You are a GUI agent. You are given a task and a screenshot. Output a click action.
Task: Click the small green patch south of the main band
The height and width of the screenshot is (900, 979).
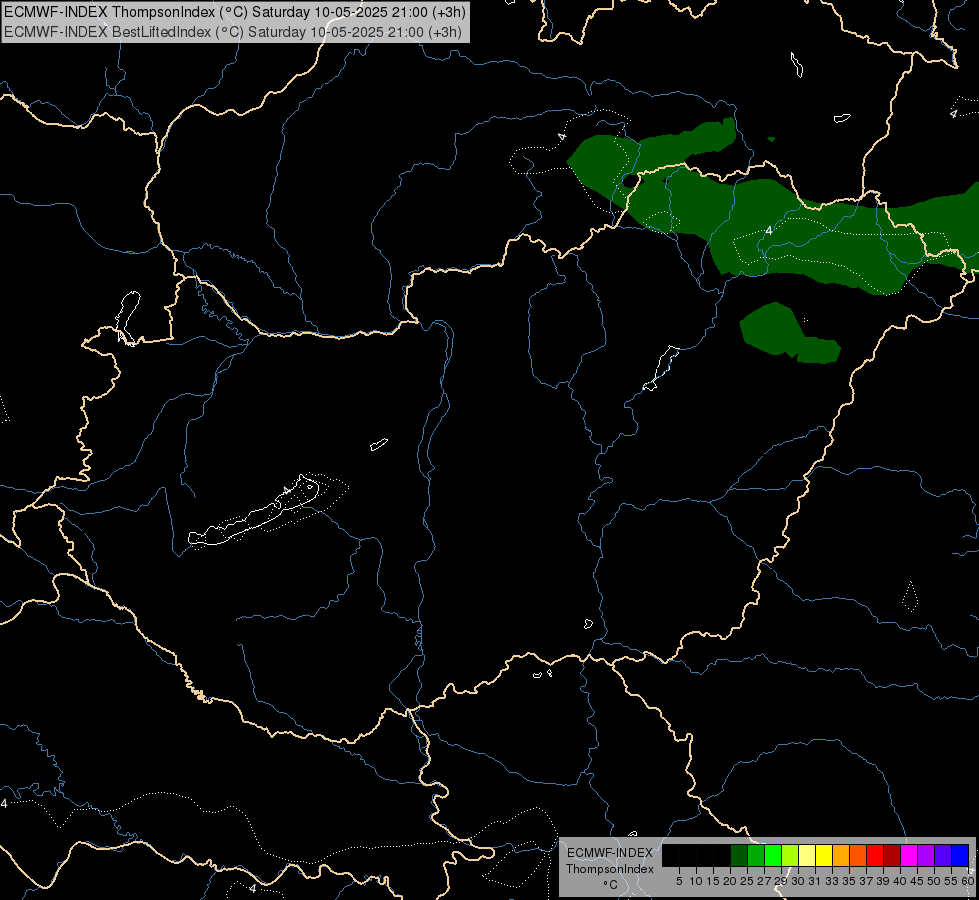pyautogui.click(x=790, y=334)
